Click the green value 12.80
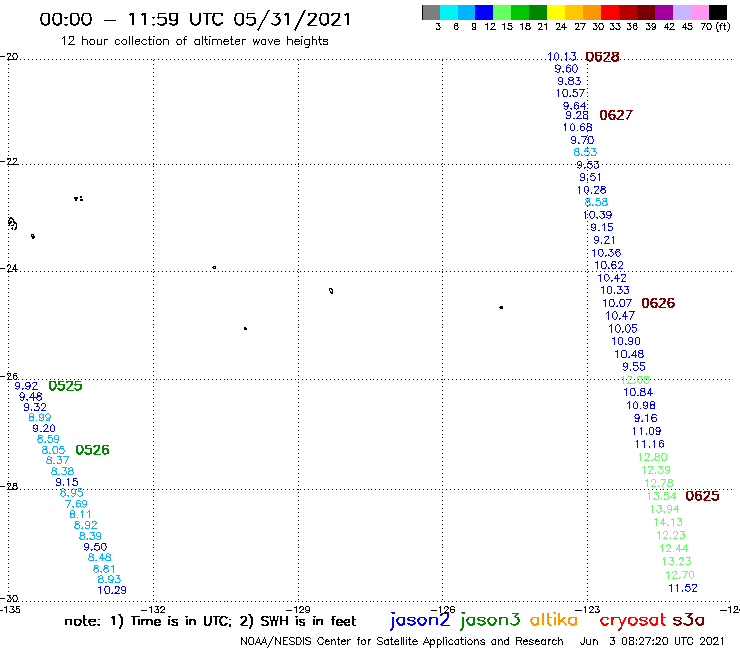This screenshot has width=740, height=650. point(653,457)
